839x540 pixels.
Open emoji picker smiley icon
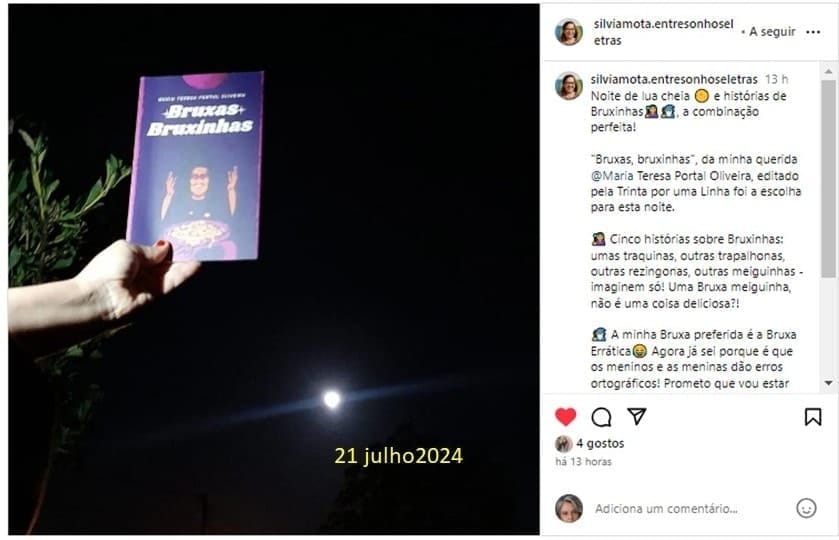point(806,508)
